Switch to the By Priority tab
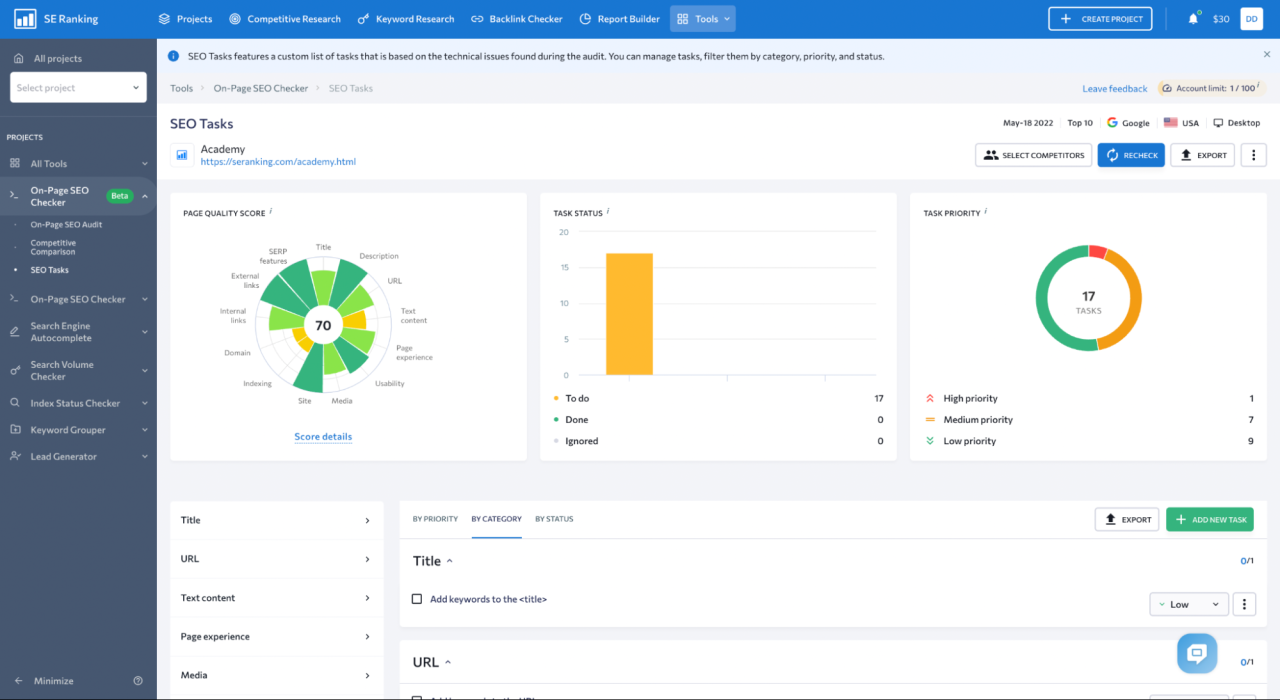This screenshot has width=1280, height=700. (x=435, y=519)
